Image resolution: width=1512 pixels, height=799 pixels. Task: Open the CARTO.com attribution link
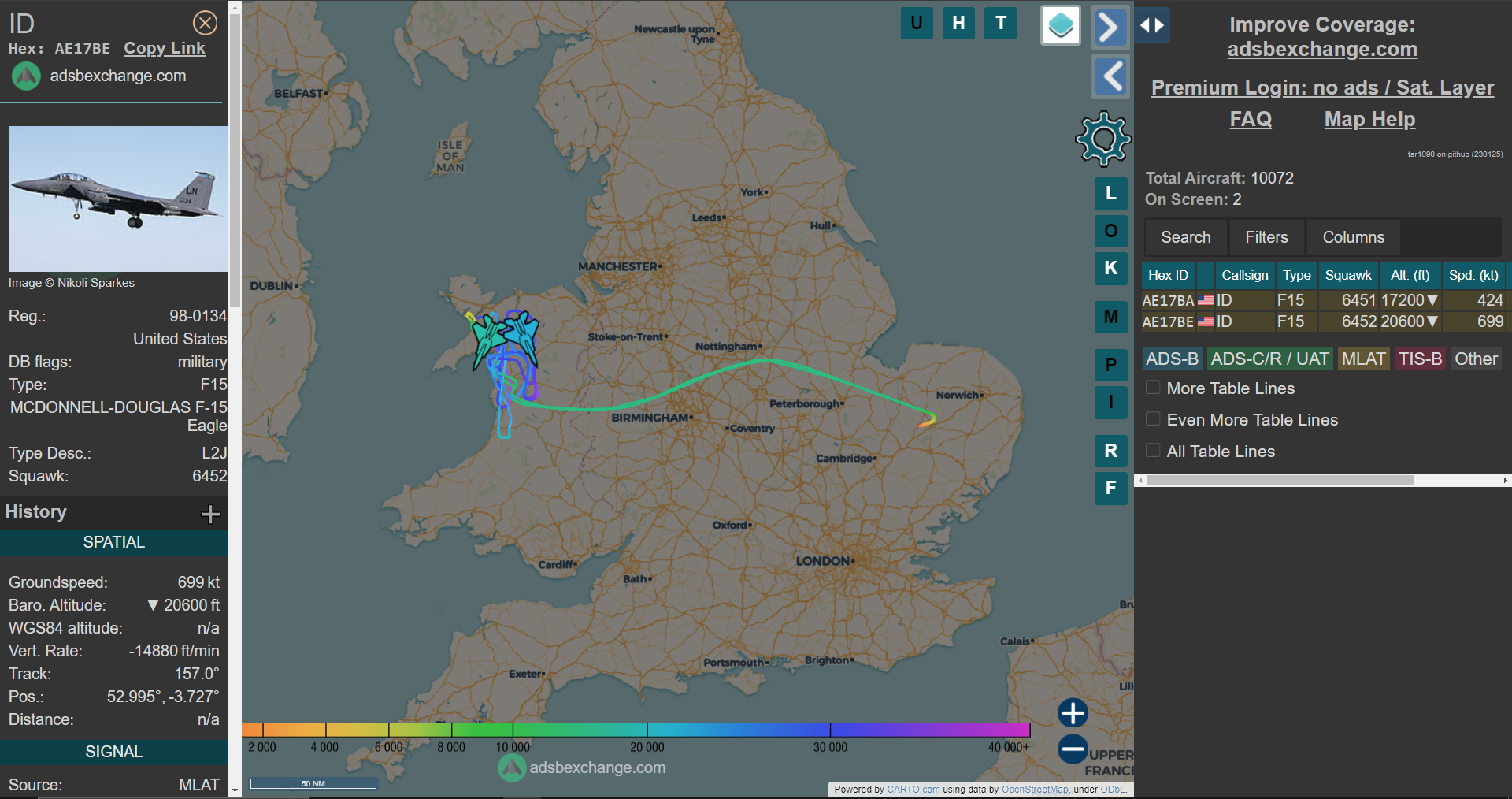click(913, 789)
